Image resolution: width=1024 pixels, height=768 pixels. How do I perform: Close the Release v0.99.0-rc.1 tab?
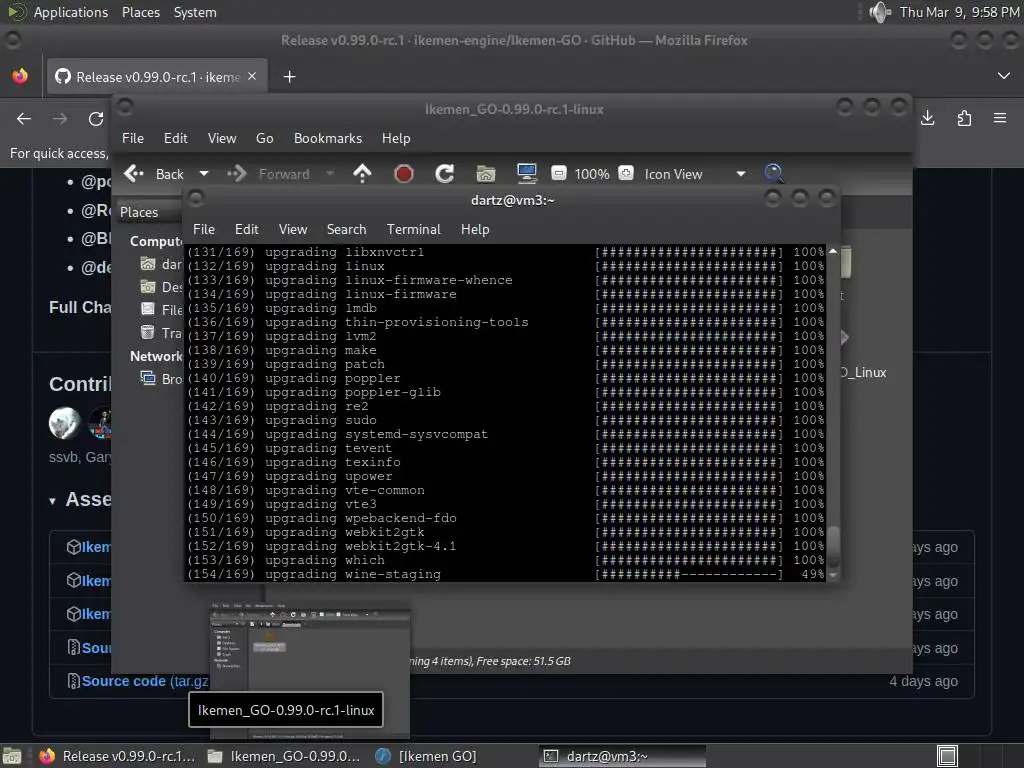pos(252,76)
